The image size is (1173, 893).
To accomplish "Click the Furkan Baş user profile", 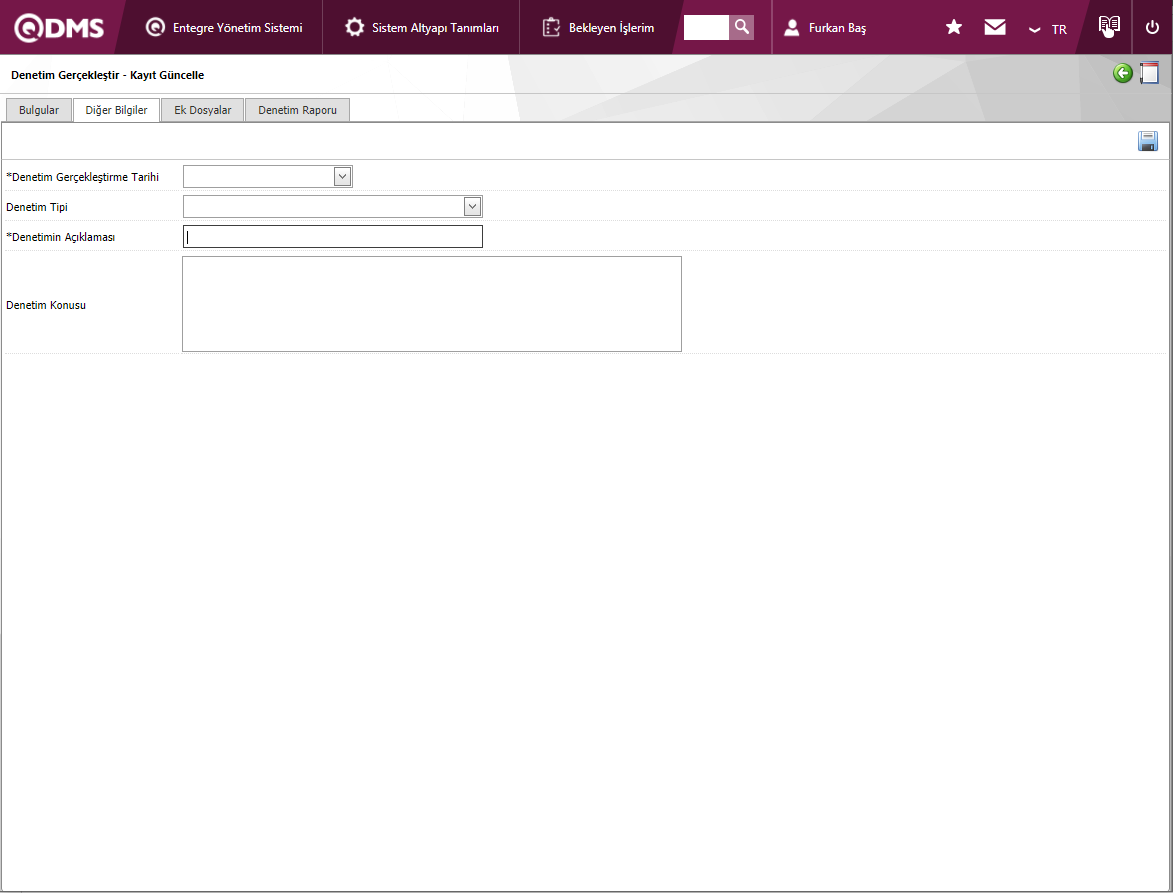I will point(826,28).
